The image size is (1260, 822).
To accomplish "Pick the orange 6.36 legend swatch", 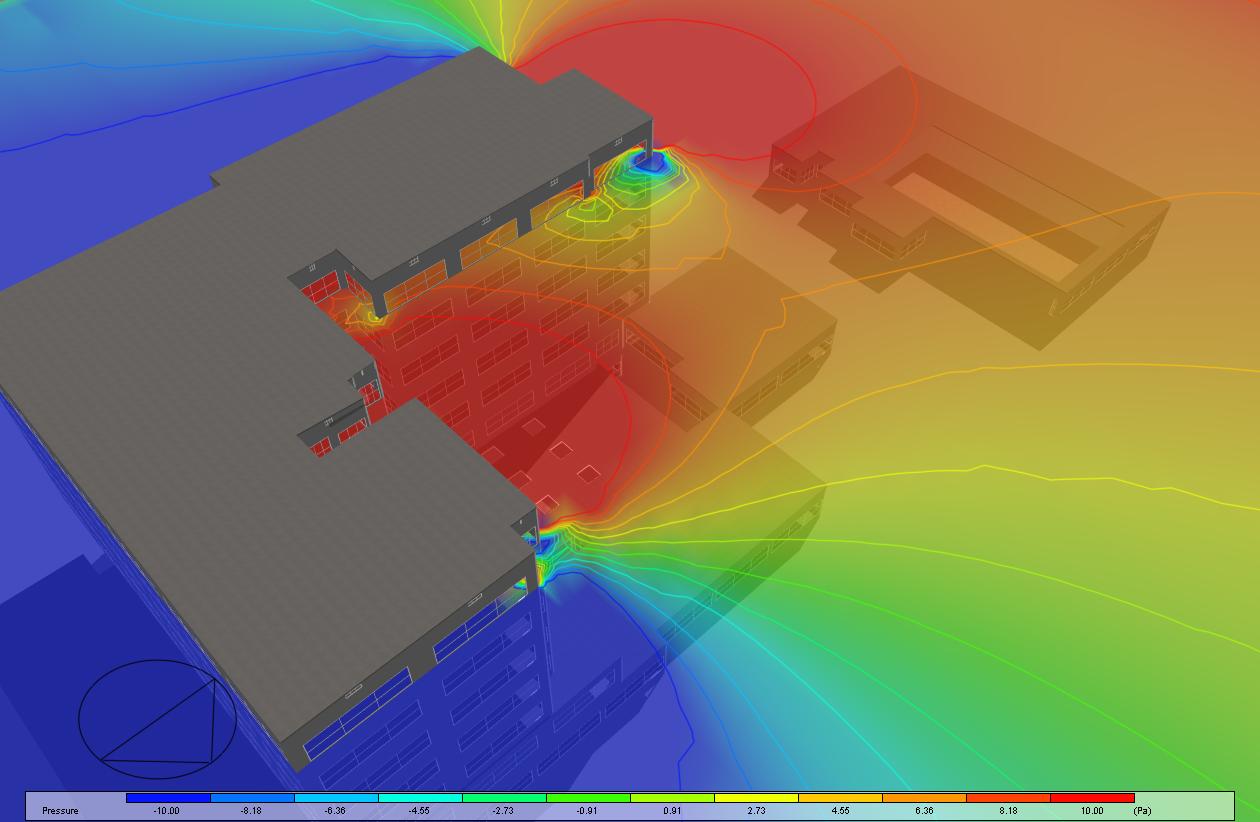I will tap(924, 799).
